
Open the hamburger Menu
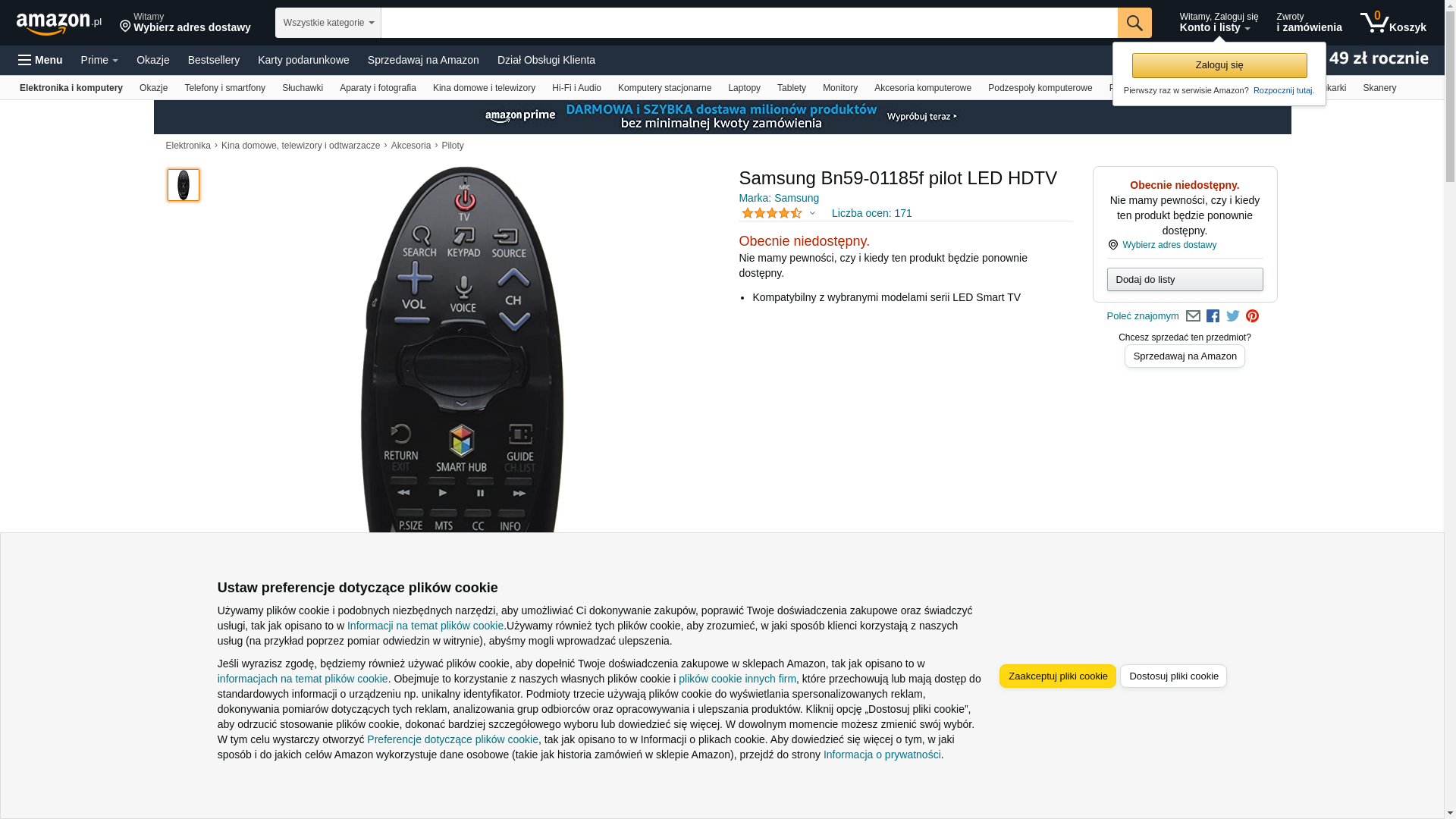pyautogui.click(x=40, y=60)
